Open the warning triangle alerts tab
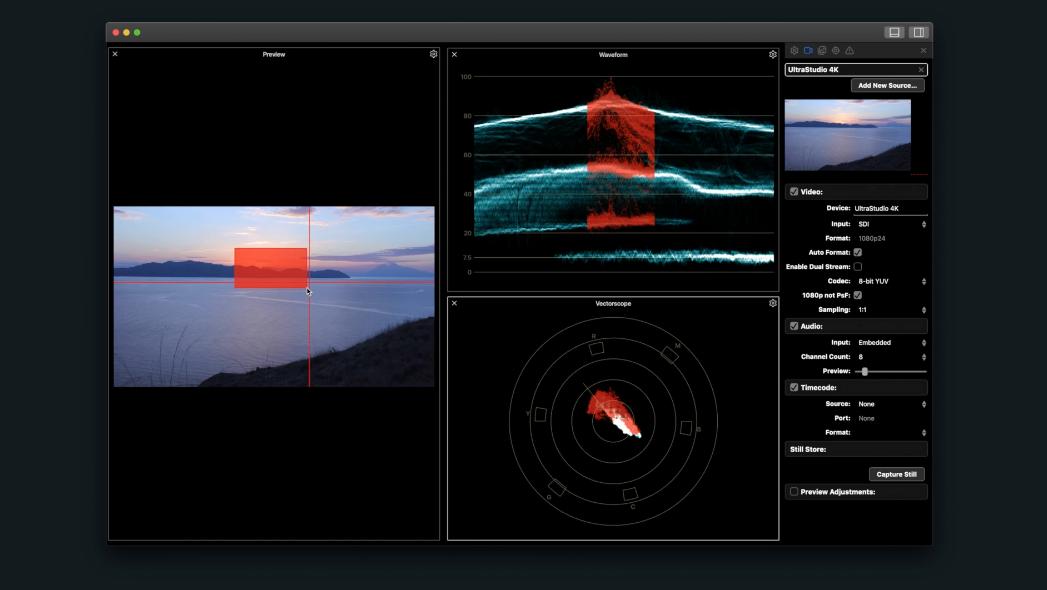 850,50
